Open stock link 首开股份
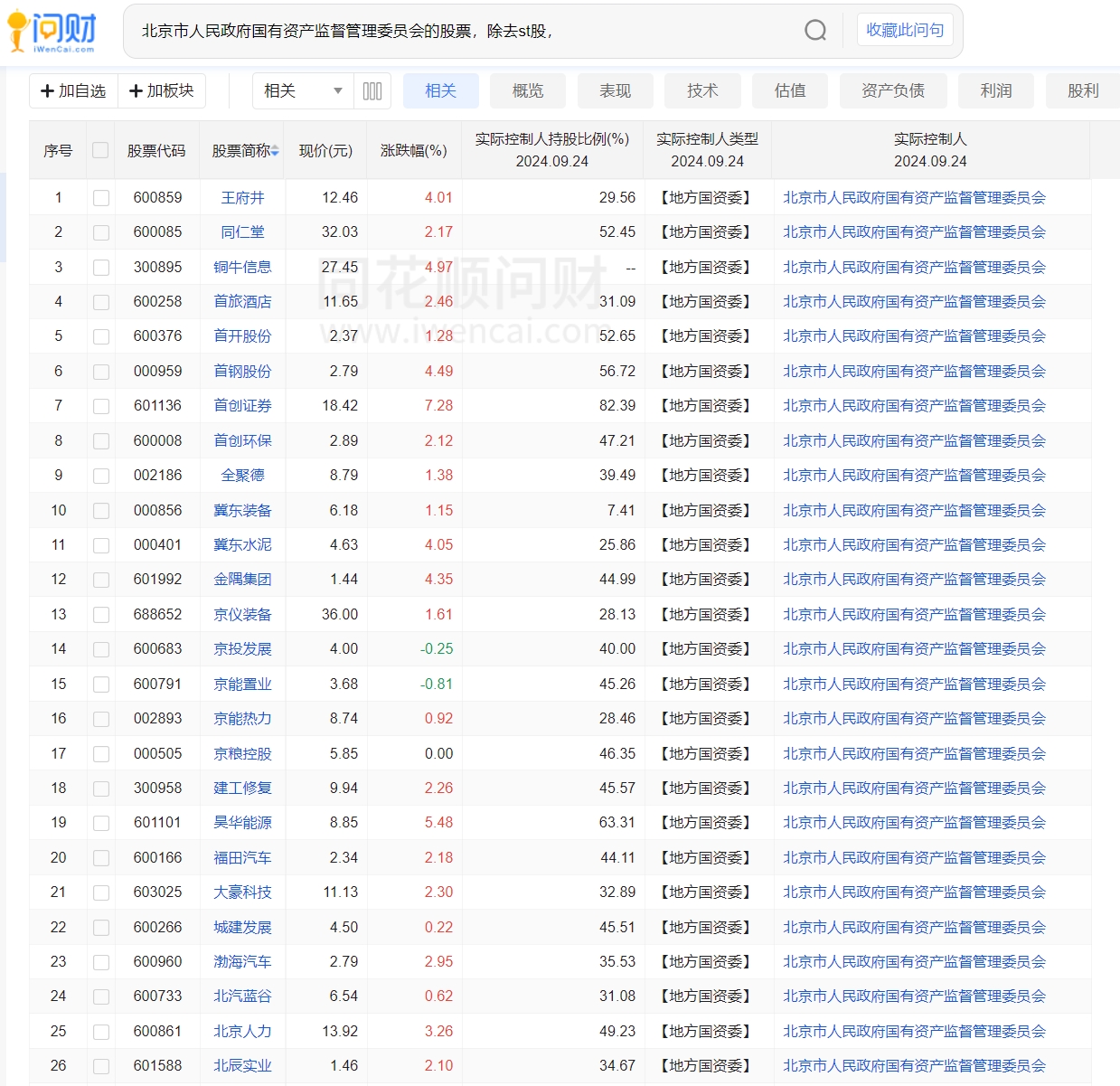1120x1086 pixels. tap(243, 335)
